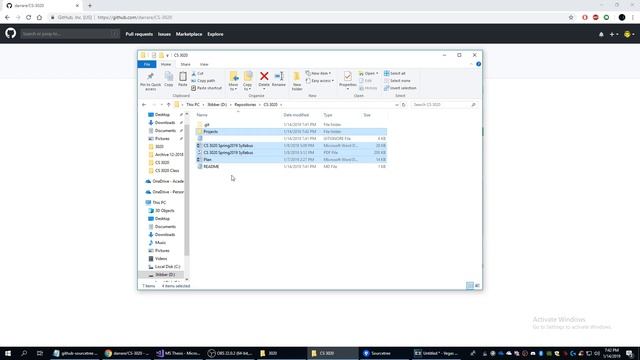Screen dimensions: 640x360
Task: Click Paste shortcut in the ribbon
Action: pyautogui.click(x=207, y=88)
